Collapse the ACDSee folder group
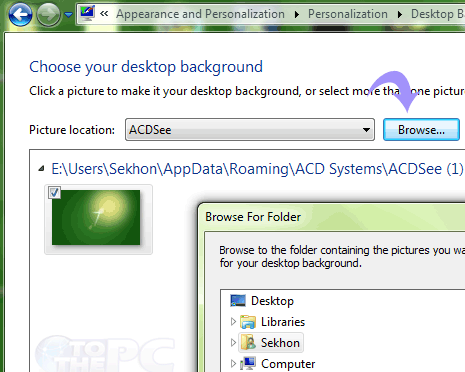Image resolution: width=465 pixels, height=372 pixels. click(x=41, y=169)
